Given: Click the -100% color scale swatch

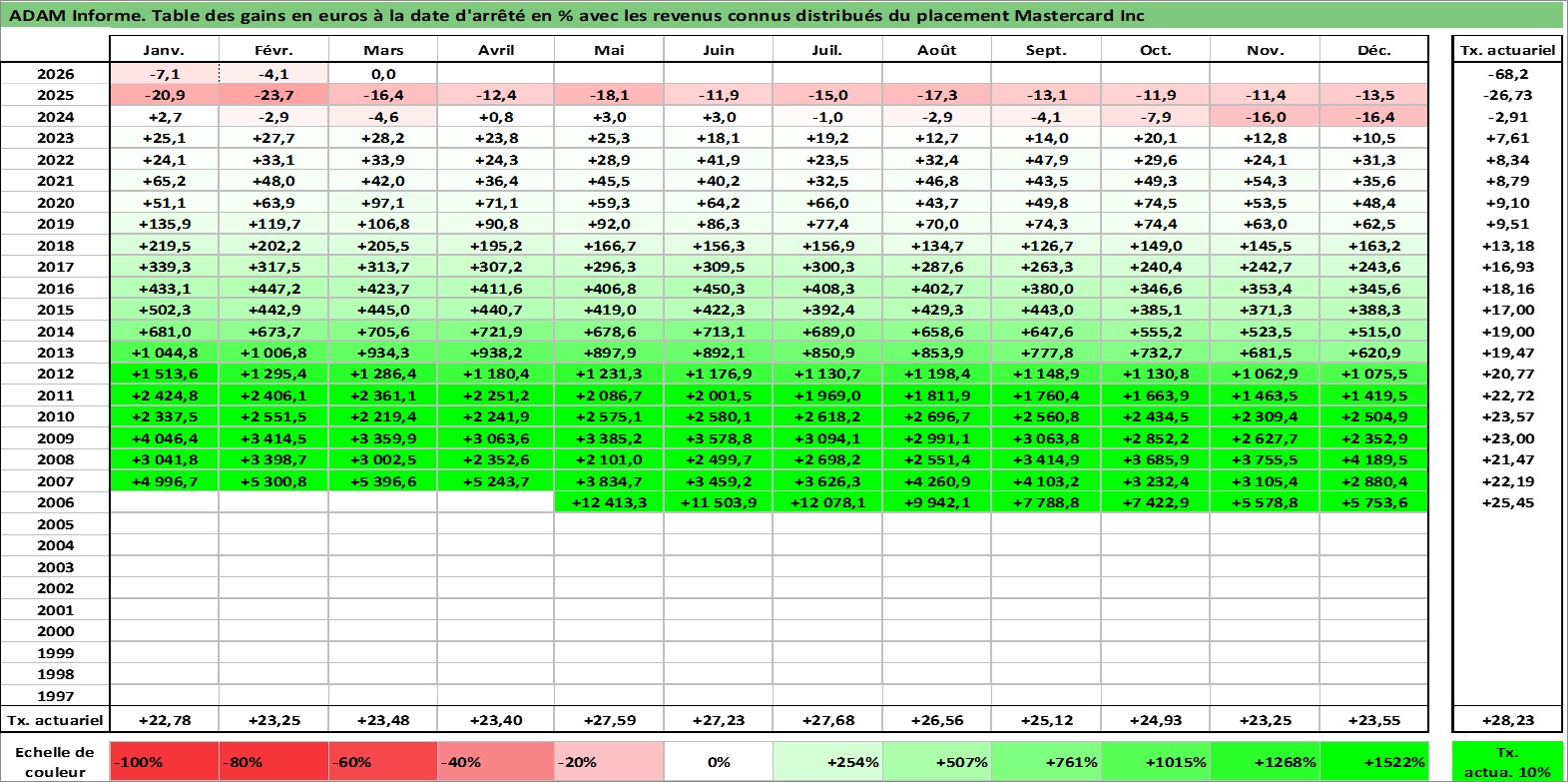Looking at the screenshot, I should tap(164, 762).
